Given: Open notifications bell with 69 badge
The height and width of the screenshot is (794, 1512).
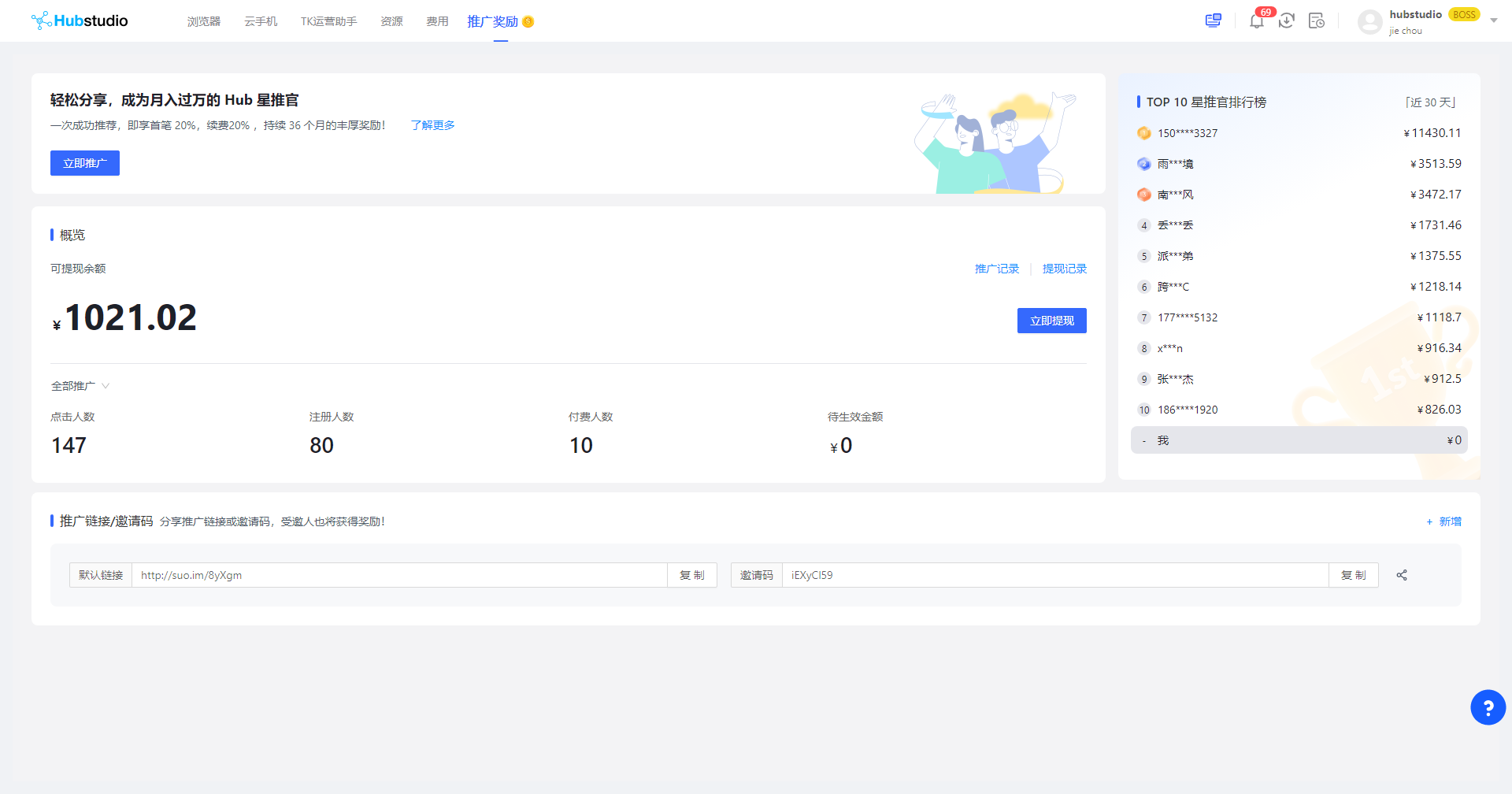Looking at the screenshot, I should coord(1257,20).
